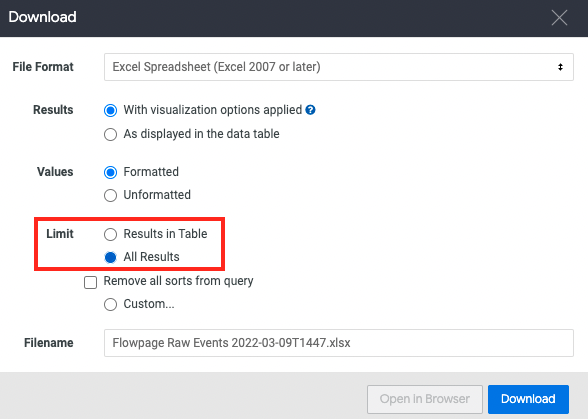This screenshot has height=419, width=588.
Task: Select As displayed in the data table
Action: click(x=110, y=134)
